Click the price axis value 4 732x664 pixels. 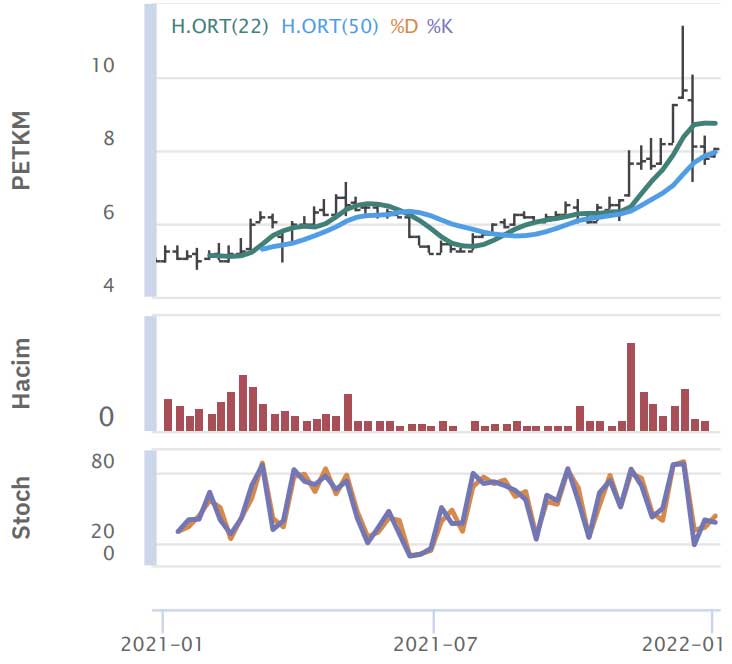coord(108,285)
